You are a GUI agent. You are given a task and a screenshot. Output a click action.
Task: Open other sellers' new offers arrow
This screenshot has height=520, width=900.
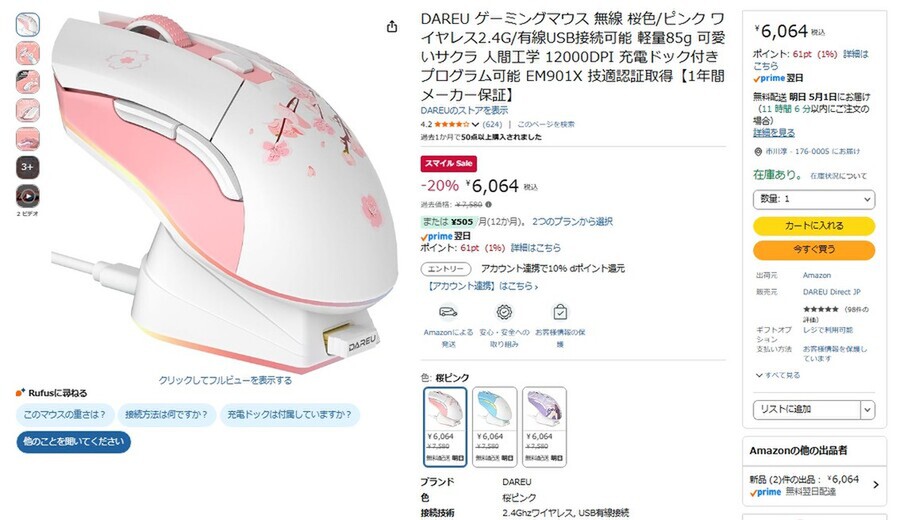pos(876,485)
